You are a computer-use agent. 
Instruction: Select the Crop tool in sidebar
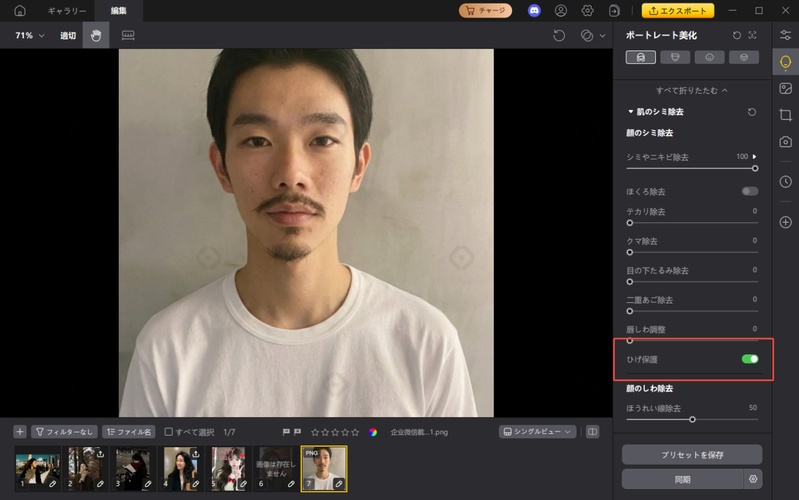click(785, 115)
